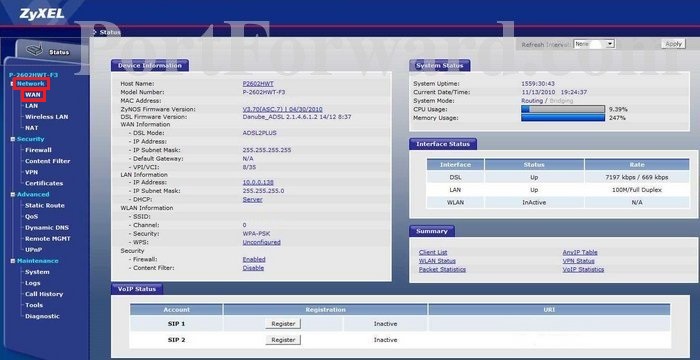Click the WLAN InActive status cell

pyautogui.click(x=534, y=202)
